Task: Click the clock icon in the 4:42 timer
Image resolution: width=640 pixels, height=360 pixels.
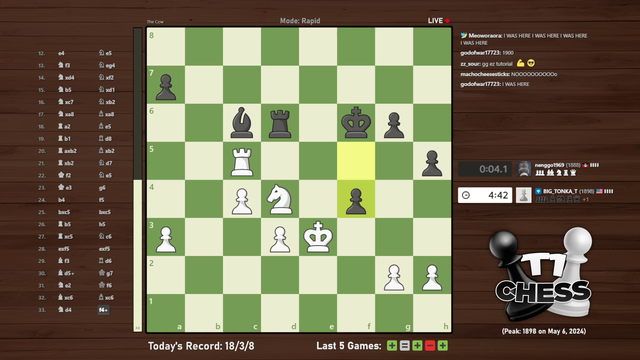Action: [466, 196]
